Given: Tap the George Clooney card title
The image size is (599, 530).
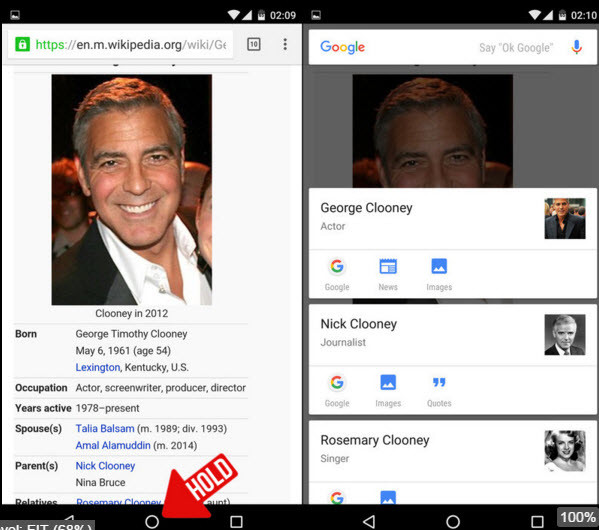Looking at the screenshot, I should 366,208.
